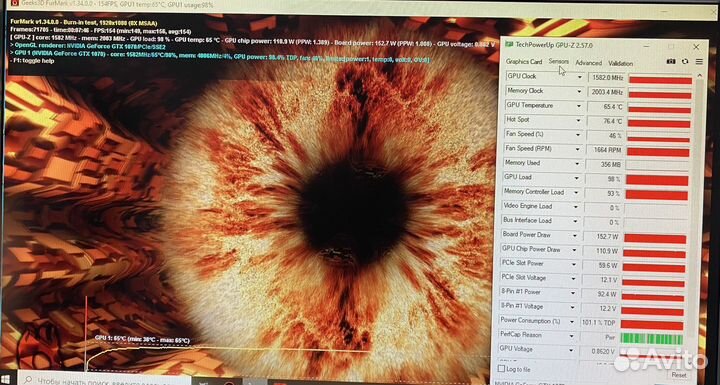The width and height of the screenshot is (720, 385).
Task: Open the Fan Speed (RPM) dropdown
Action: click(x=578, y=149)
